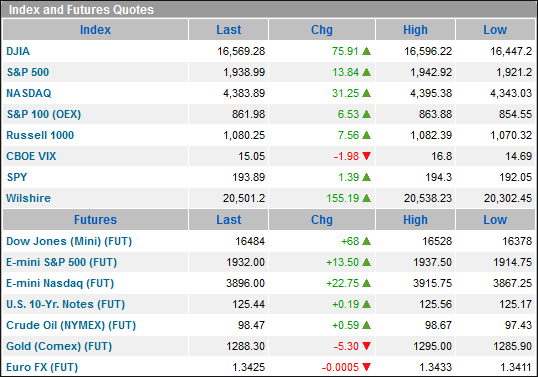Open U.S. 10-Yr. Notes futures link
This screenshot has height=377, width=538.
pos(66,304)
